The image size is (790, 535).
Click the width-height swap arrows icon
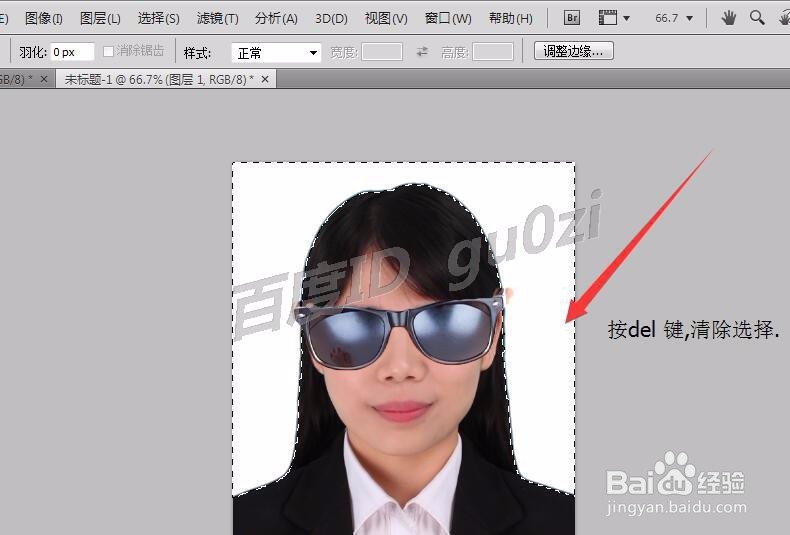pyautogui.click(x=422, y=51)
